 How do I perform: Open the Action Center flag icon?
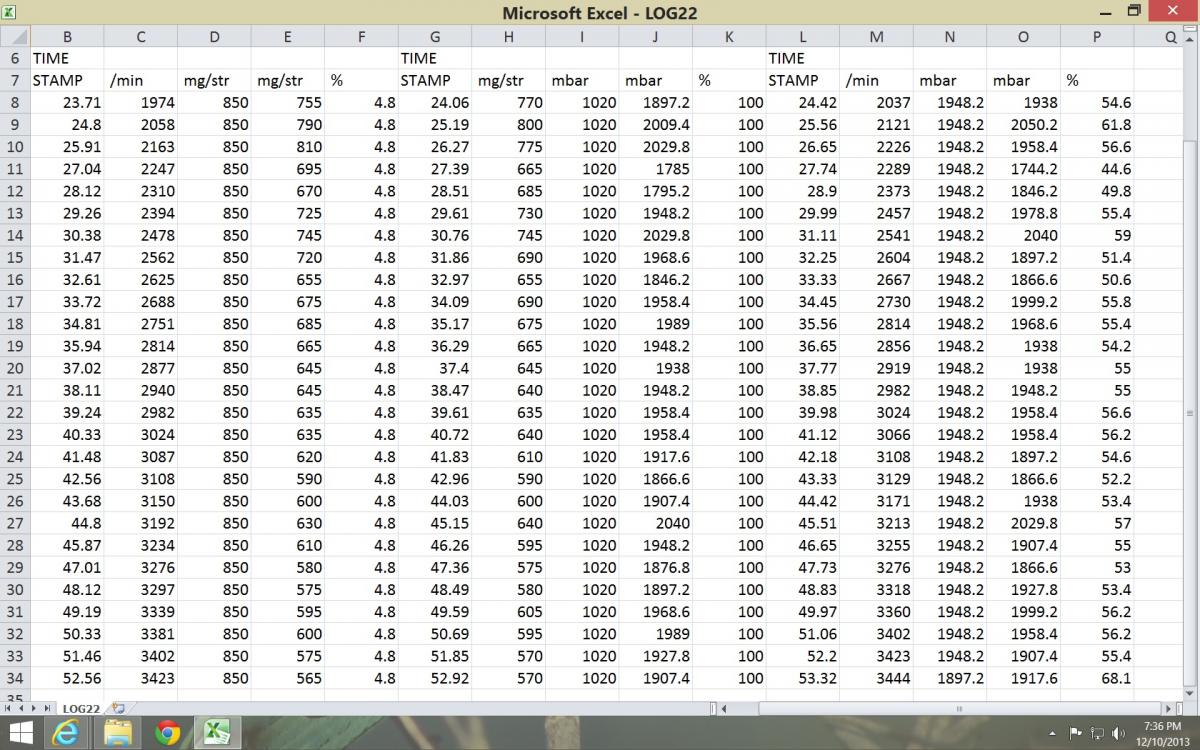pos(1076,734)
